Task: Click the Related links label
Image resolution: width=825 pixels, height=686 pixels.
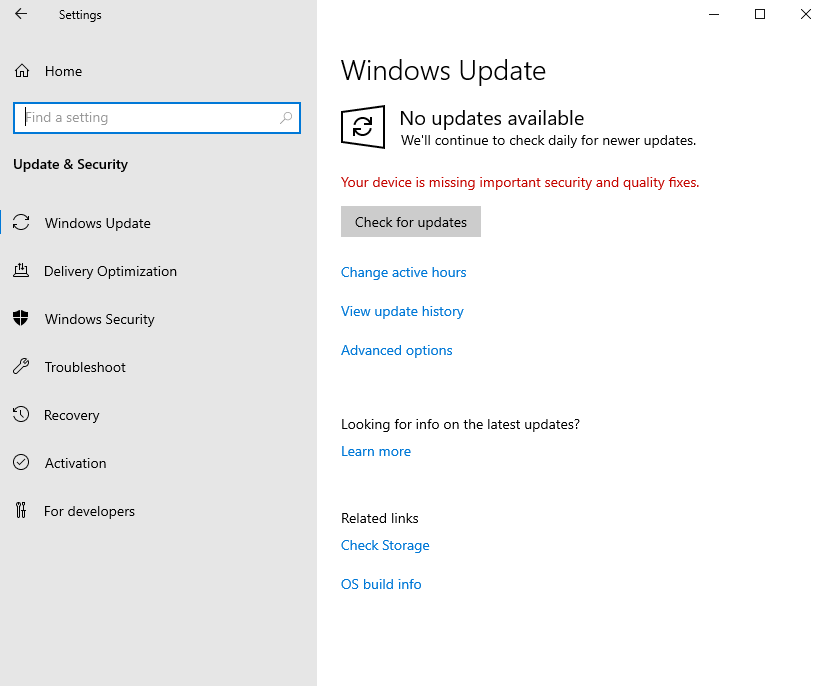Action: click(x=379, y=518)
